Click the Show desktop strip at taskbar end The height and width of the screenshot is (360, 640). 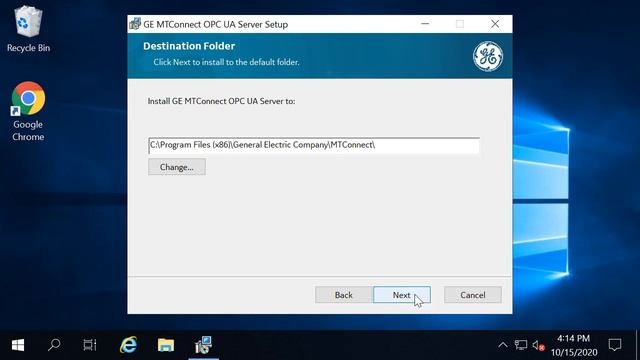pyautogui.click(x=638, y=345)
